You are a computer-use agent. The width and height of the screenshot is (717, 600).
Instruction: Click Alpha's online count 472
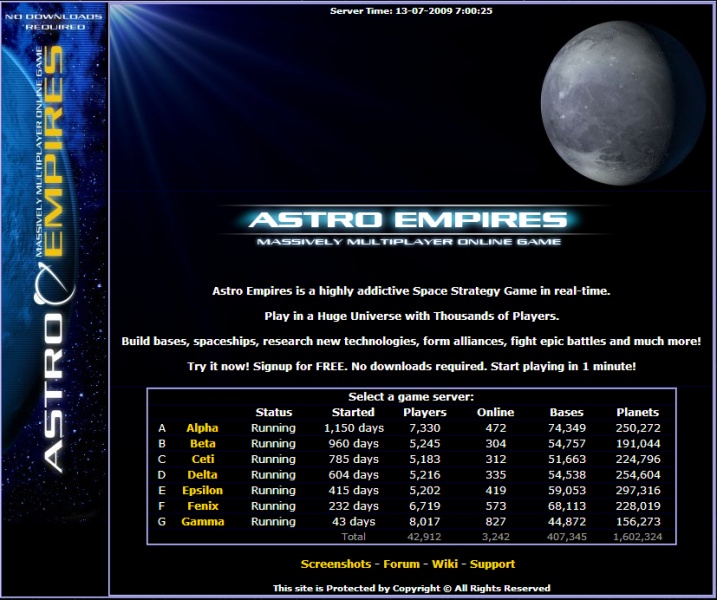496,428
